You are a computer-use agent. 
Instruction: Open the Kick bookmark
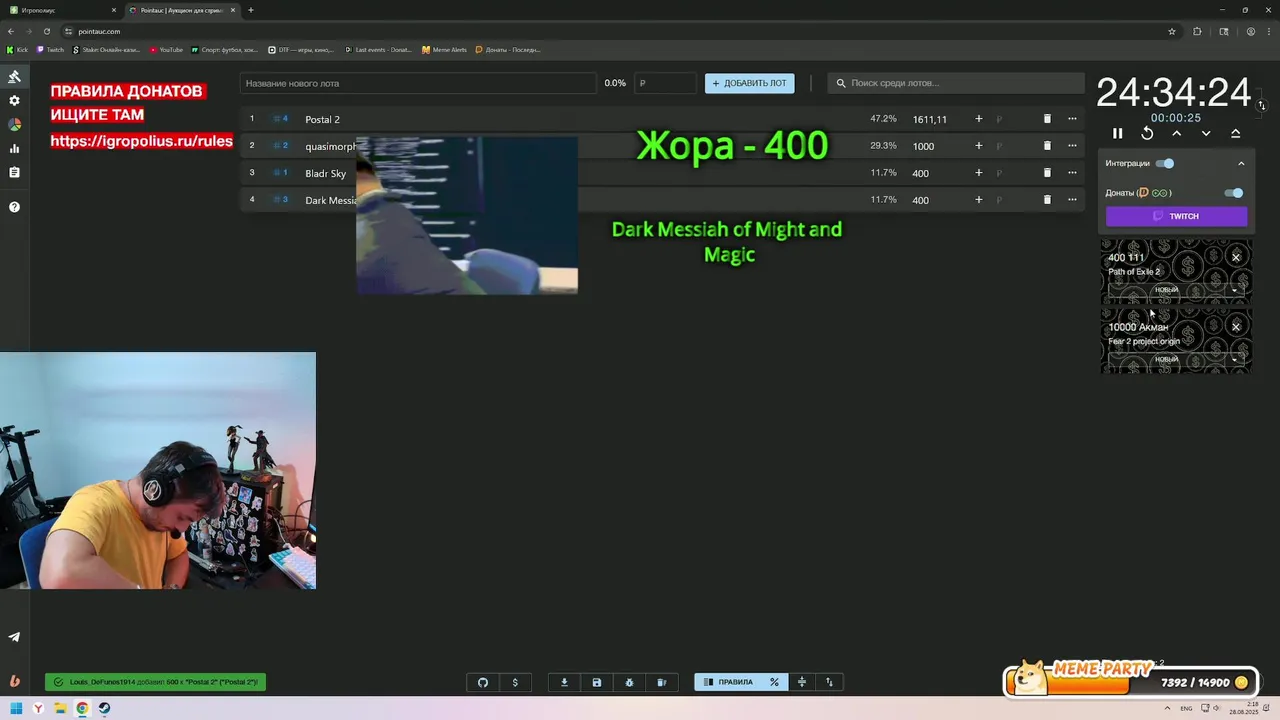17,49
